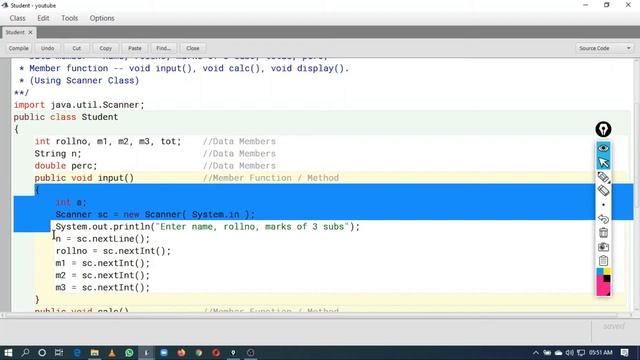Show hidden system tray icons
This screenshot has width=640, height=360.
[x=536, y=352]
